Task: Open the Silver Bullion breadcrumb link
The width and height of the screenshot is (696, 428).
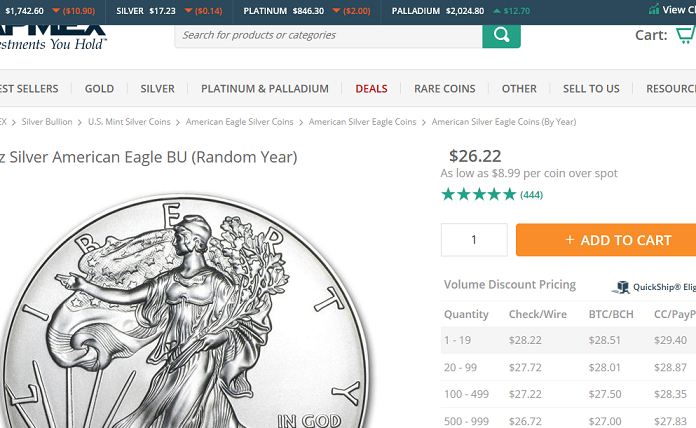Action: [47, 122]
